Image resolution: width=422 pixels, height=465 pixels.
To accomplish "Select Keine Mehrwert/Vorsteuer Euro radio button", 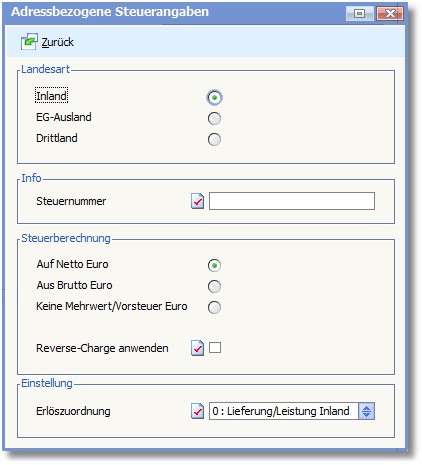I will point(214,307).
